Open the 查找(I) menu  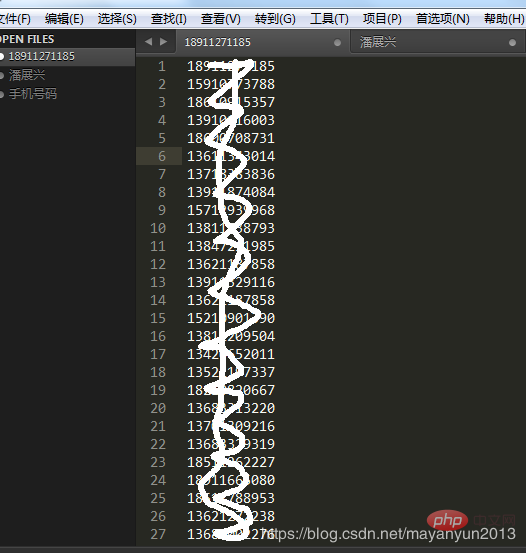[169, 19]
